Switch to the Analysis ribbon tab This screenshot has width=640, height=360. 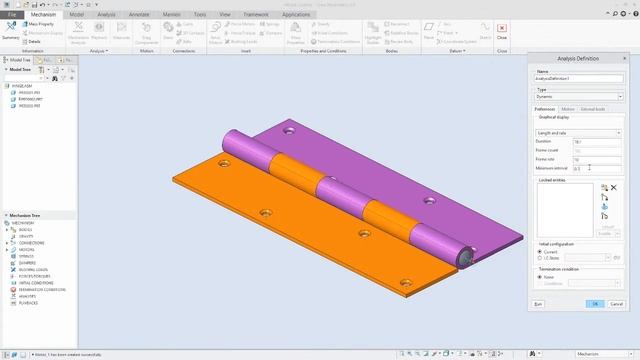tap(106, 15)
